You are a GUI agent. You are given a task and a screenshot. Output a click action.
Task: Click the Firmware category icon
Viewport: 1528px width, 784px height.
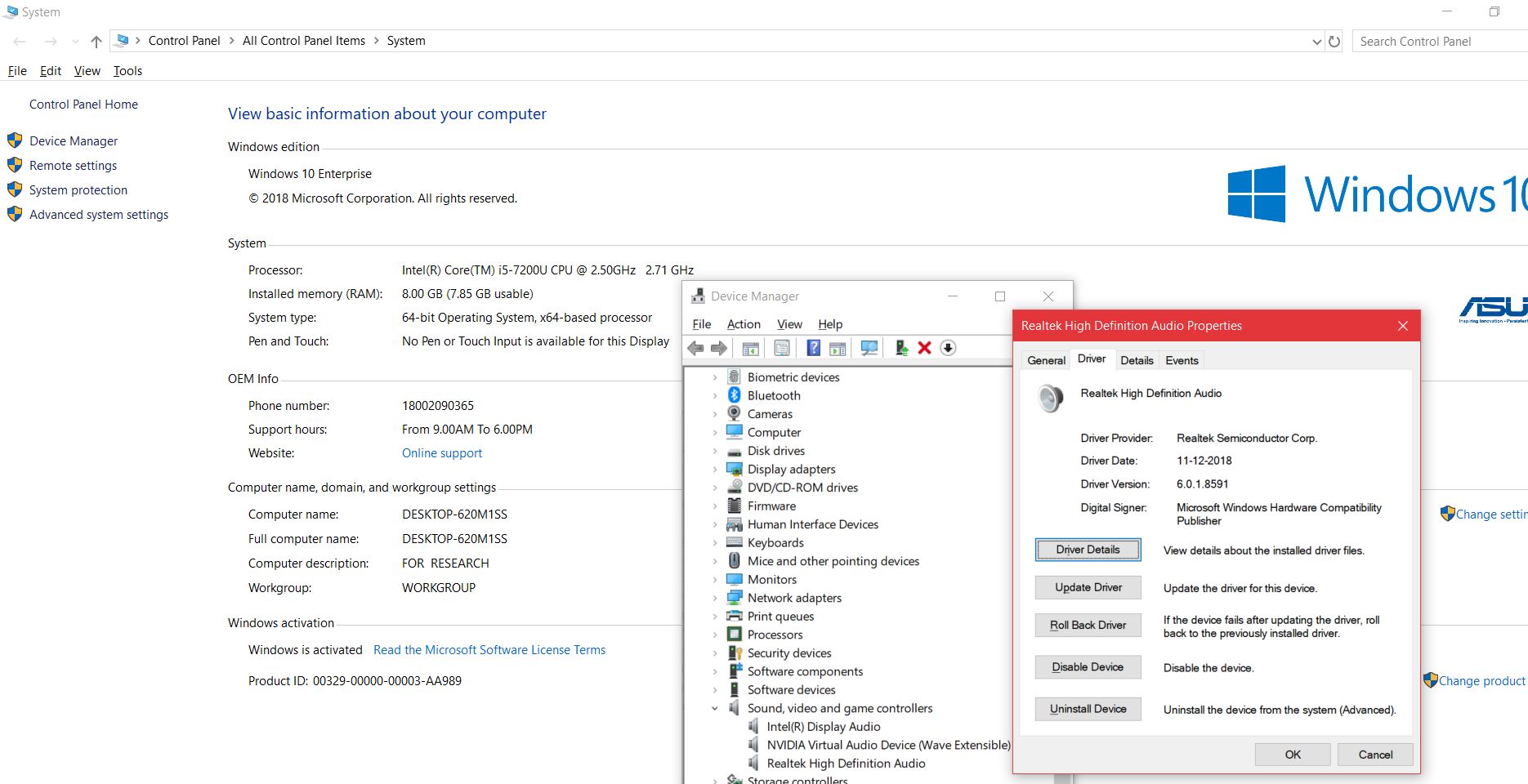[x=734, y=506]
